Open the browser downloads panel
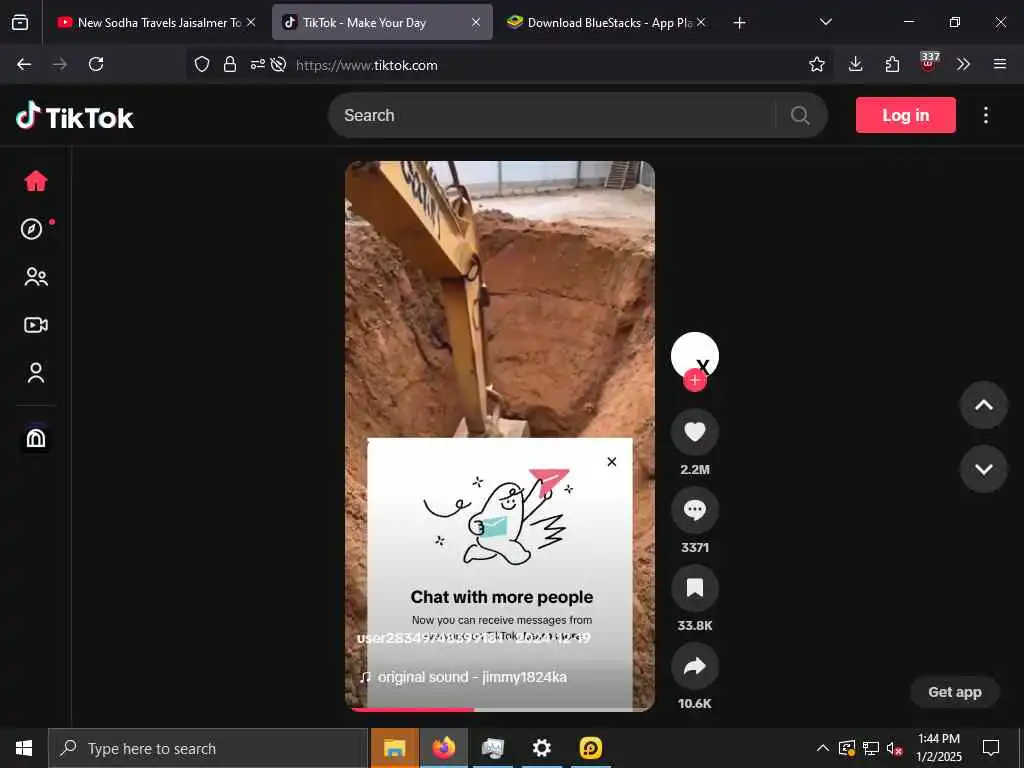This screenshot has height=768, width=1024. [x=856, y=64]
